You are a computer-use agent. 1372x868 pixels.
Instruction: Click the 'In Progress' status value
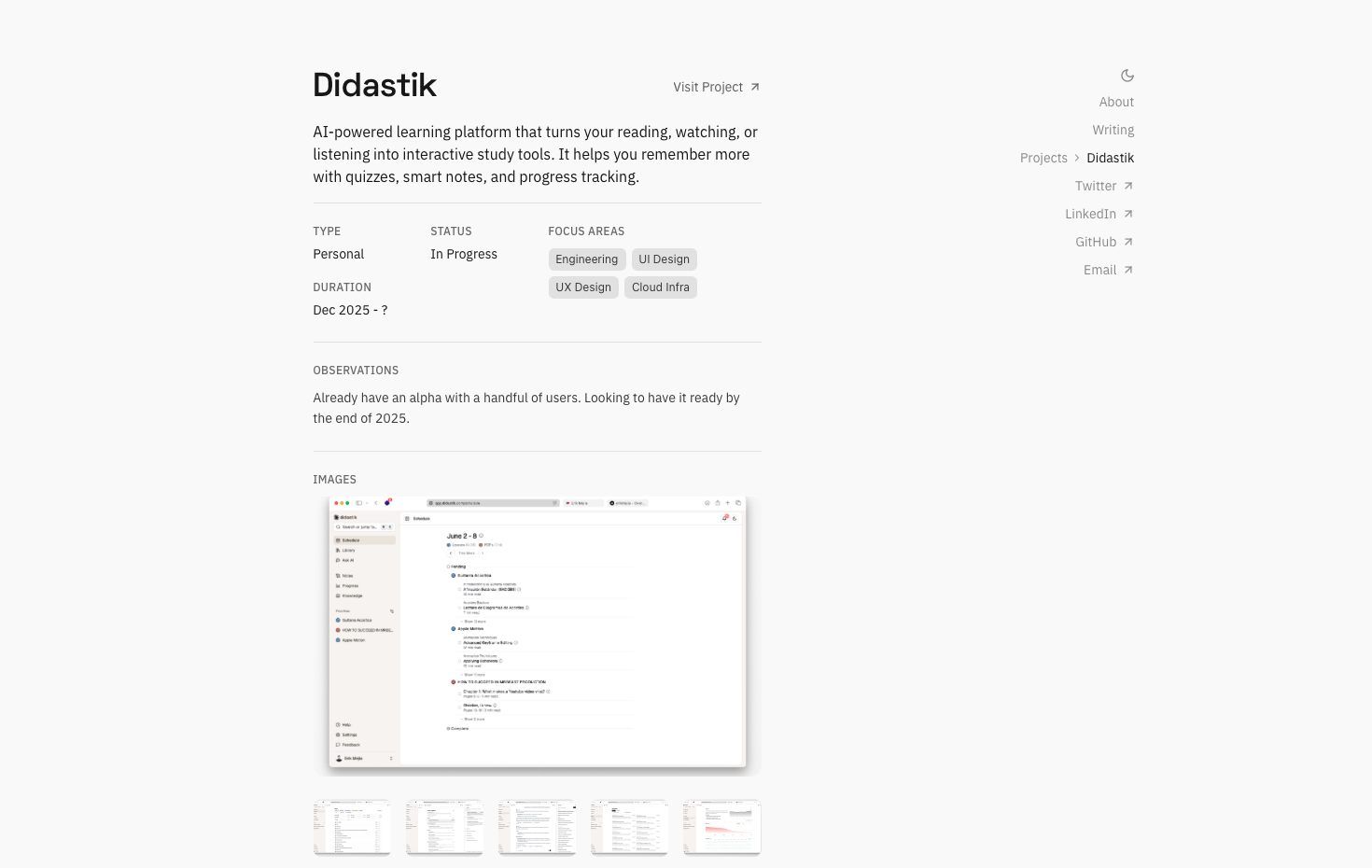tap(464, 254)
